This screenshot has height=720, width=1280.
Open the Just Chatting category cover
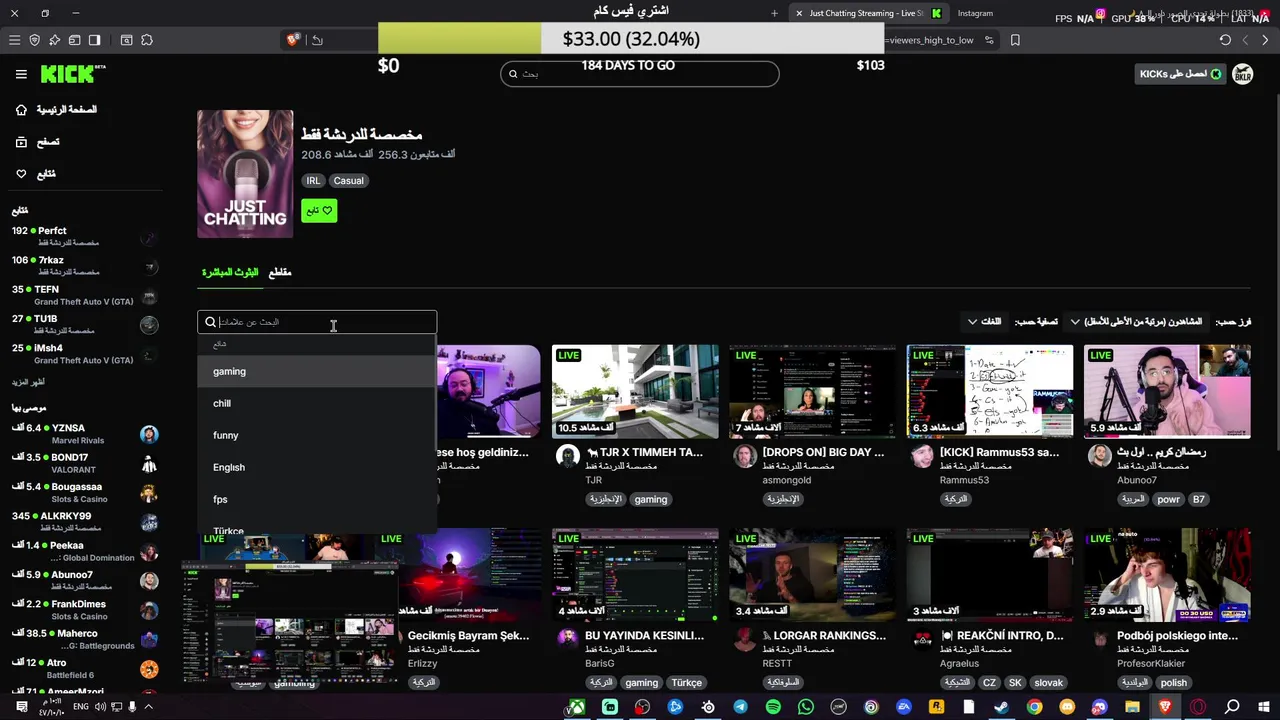point(245,174)
